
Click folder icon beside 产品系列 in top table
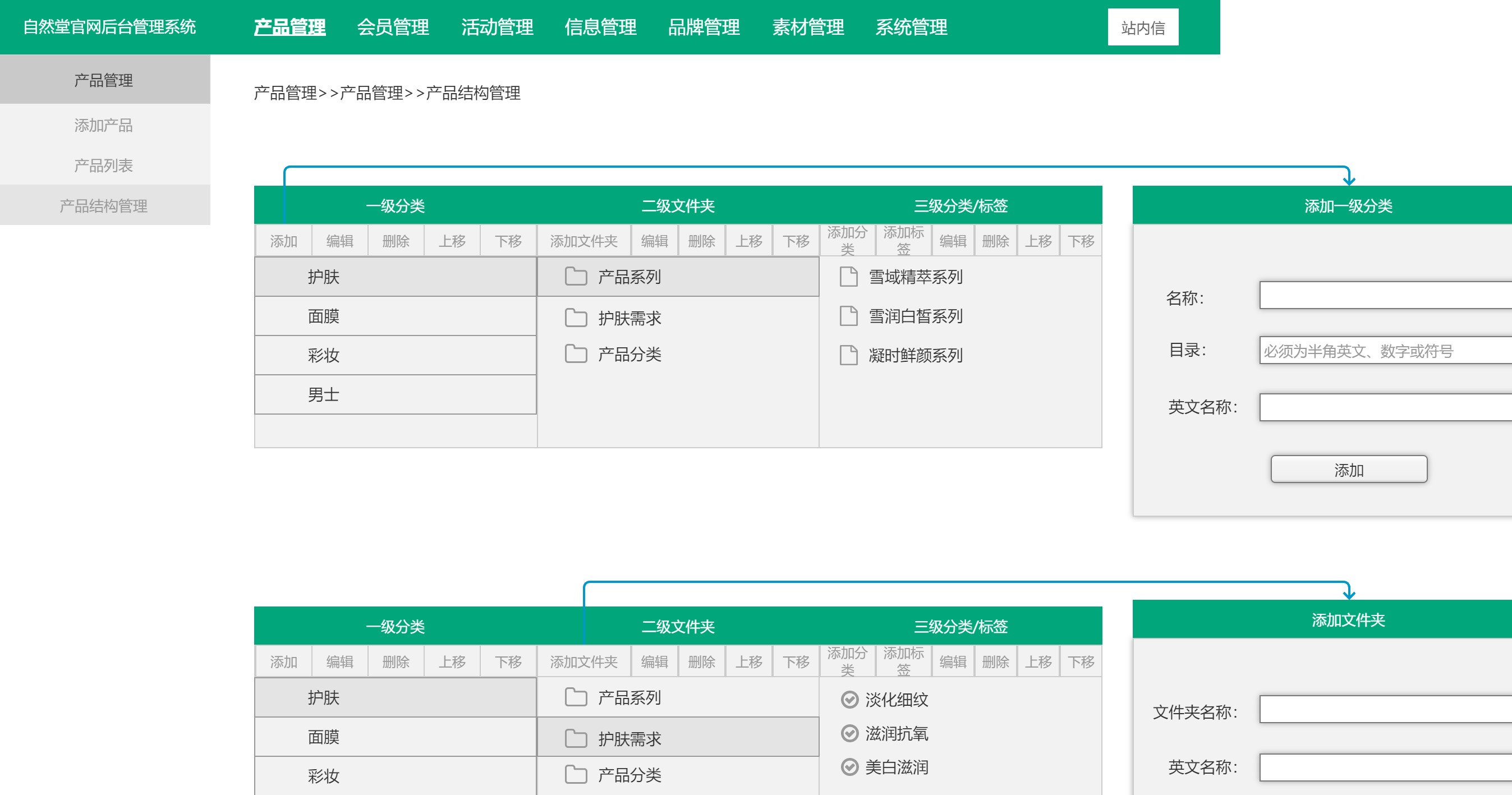click(x=575, y=276)
